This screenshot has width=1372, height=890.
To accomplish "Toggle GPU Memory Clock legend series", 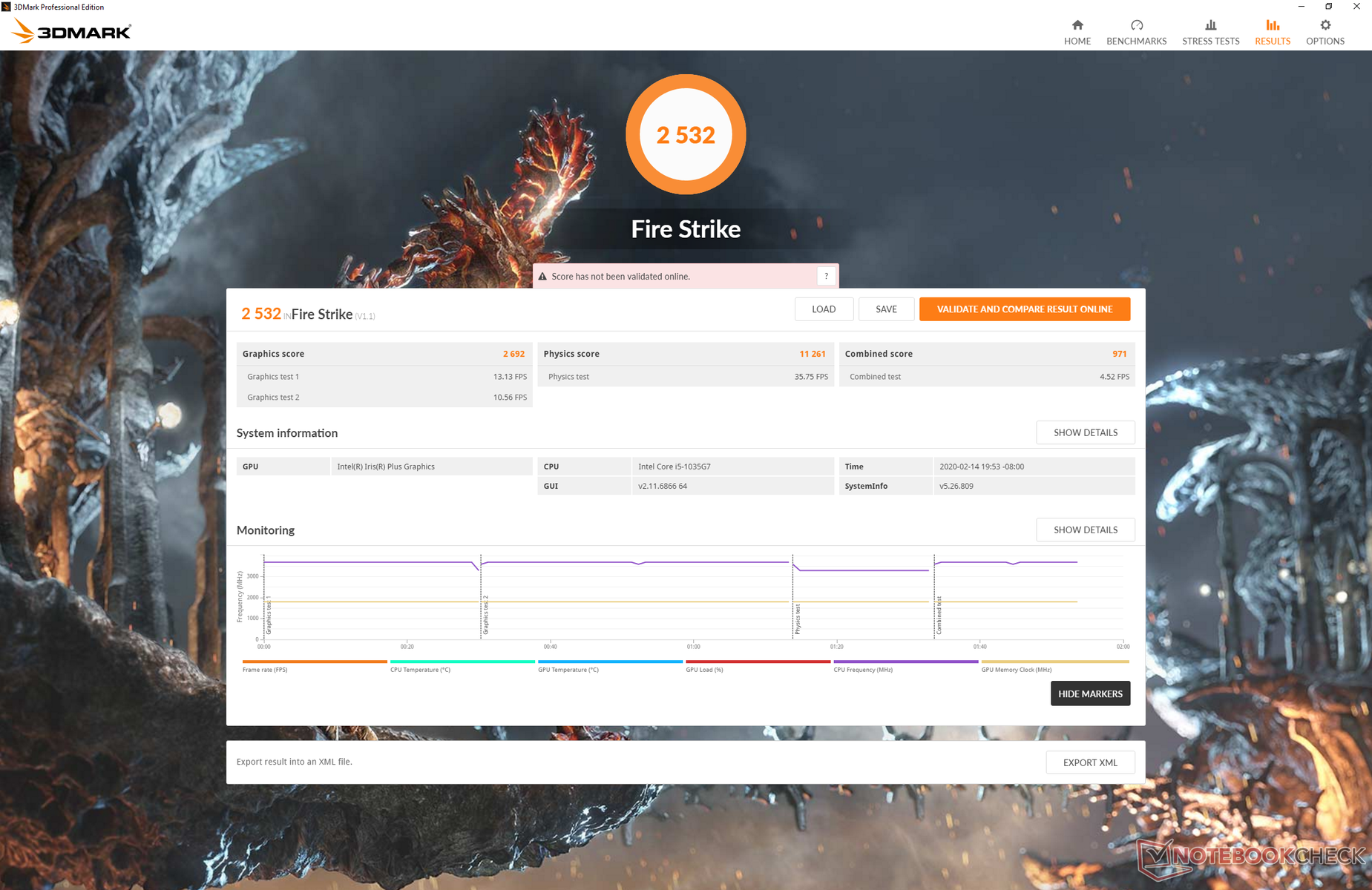I will tap(1054, 665).
